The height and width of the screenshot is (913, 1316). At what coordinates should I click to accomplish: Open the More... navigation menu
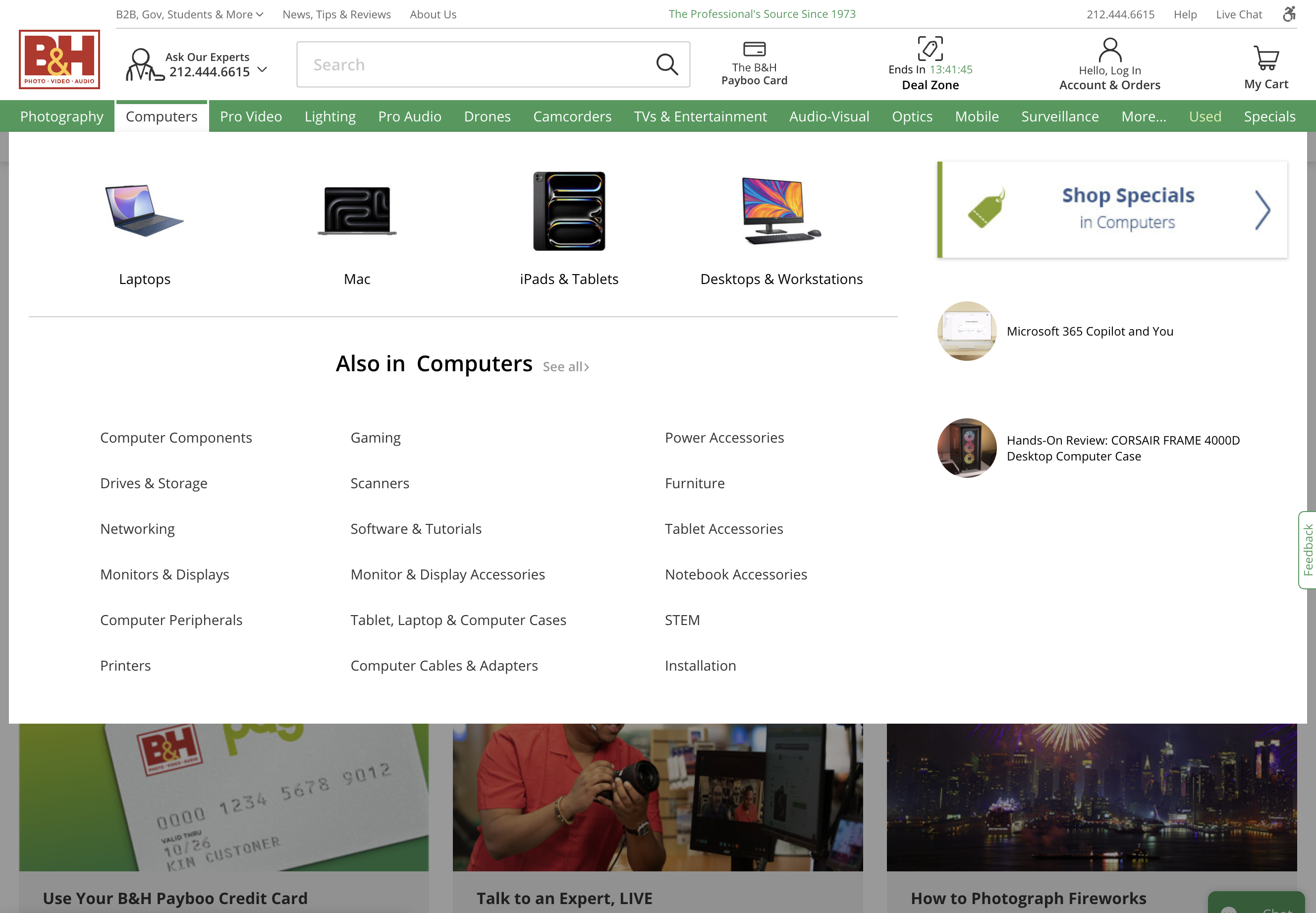1143,116
